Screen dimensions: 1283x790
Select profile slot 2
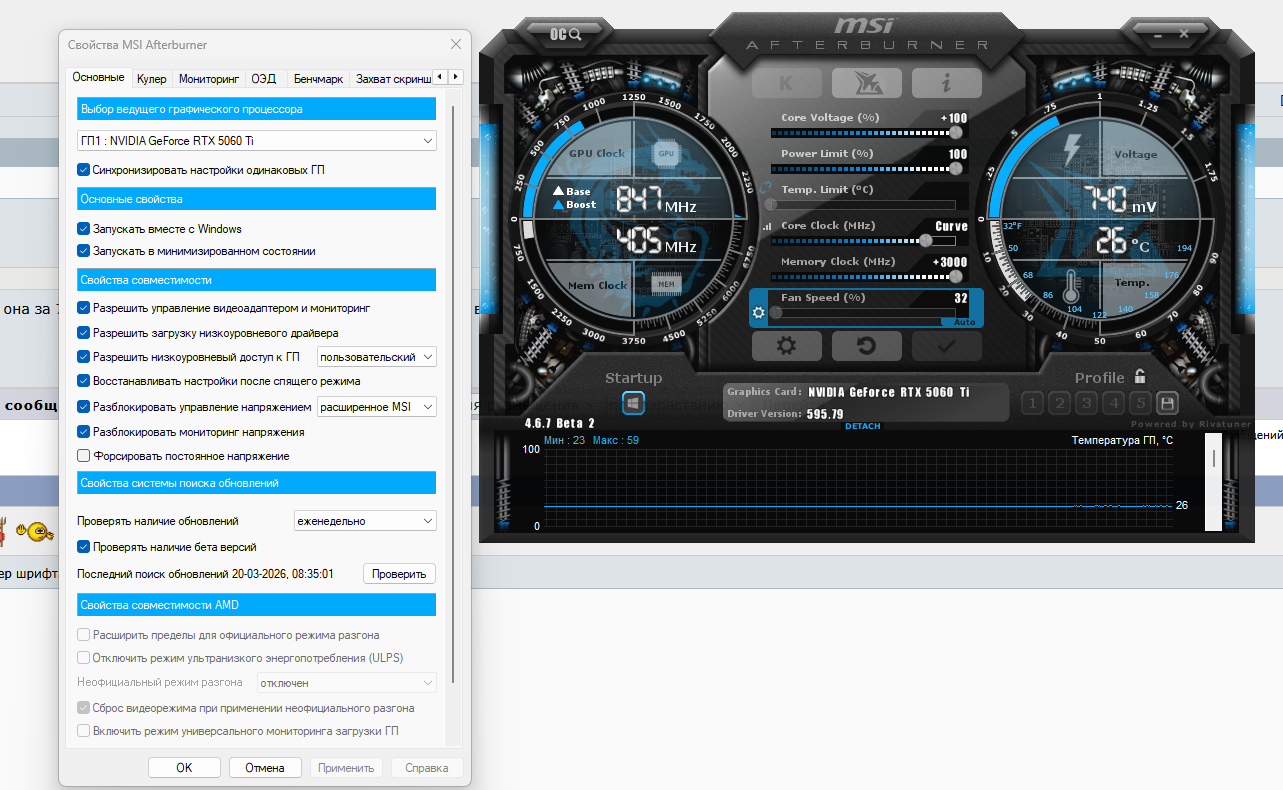point(1059,403)
